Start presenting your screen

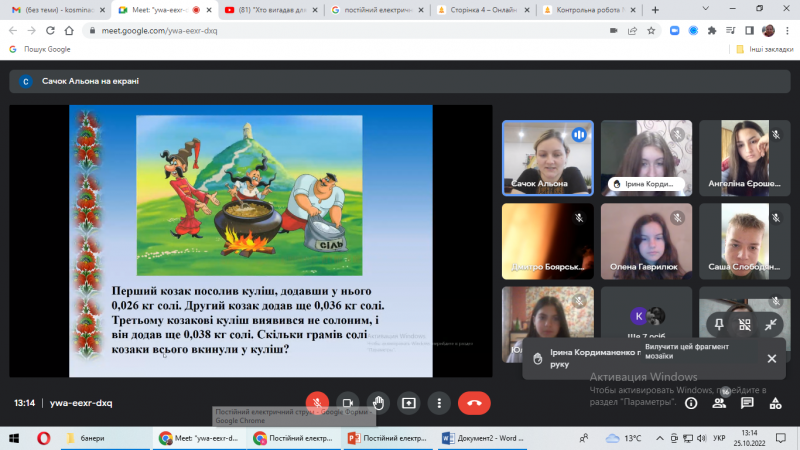point(409,403)
